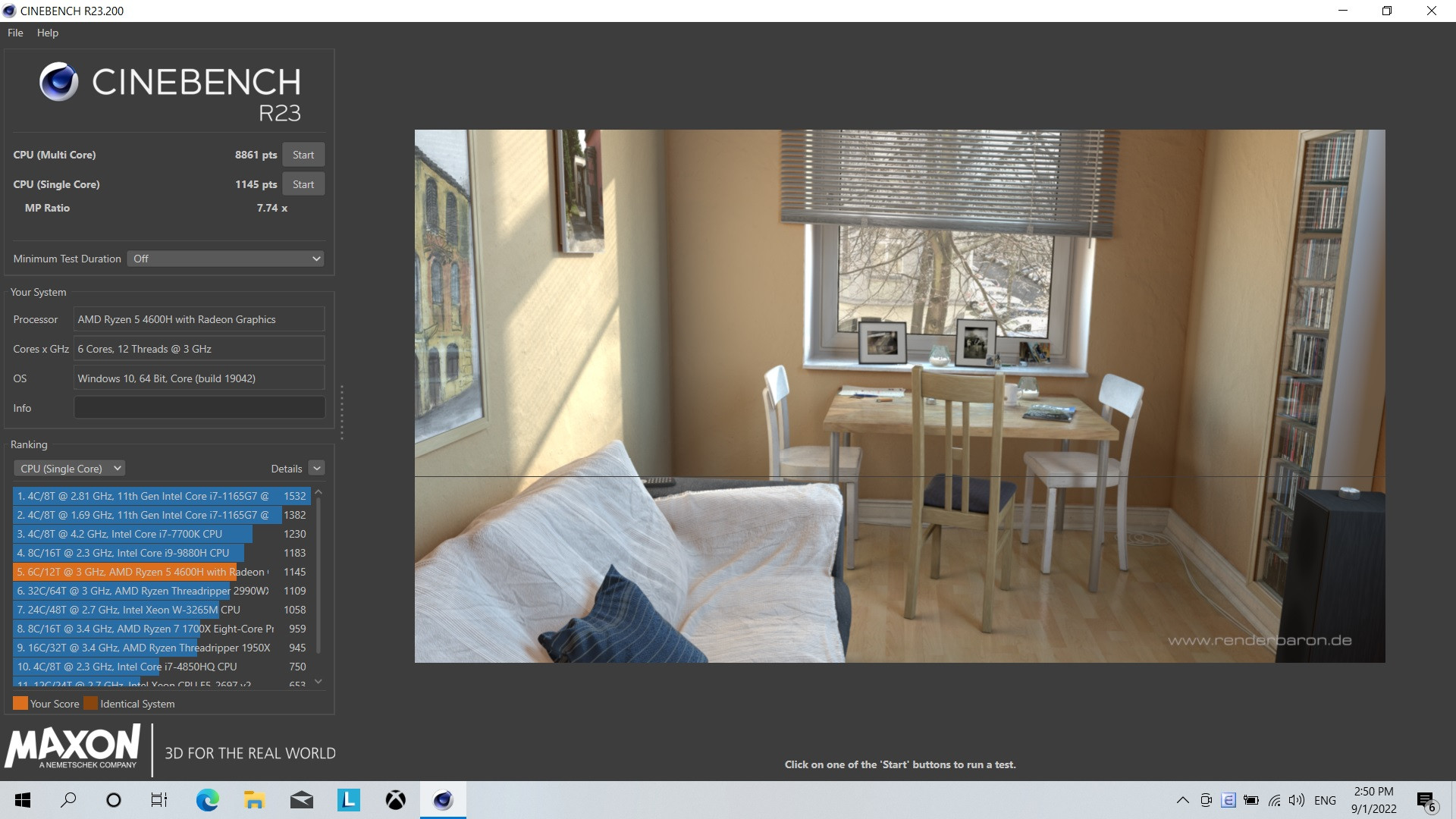Click the Cores x GHz field
1456x819 pixels.
pyautogui.click(x=199, y=349)
